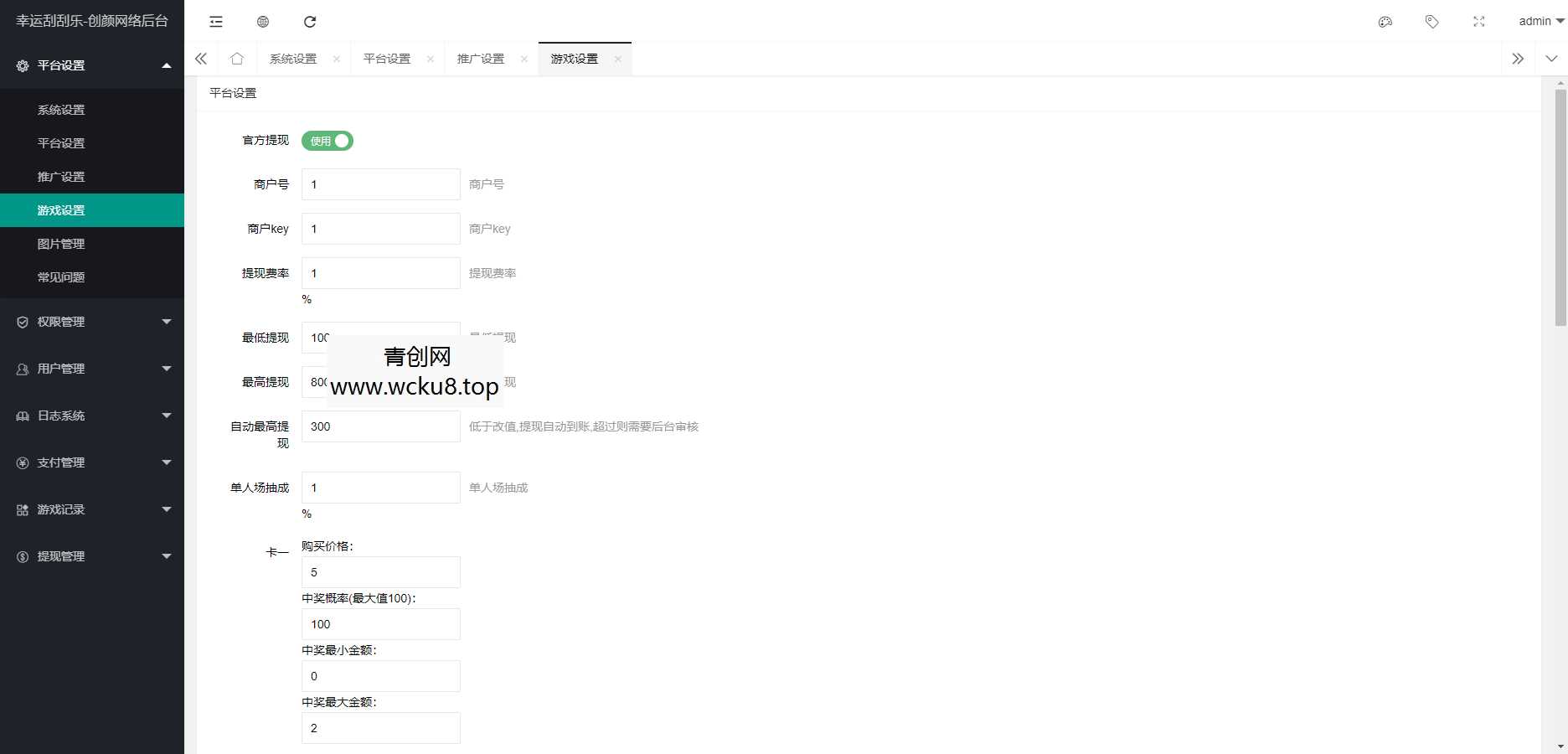Toggle fullscreen mode icon

pyautogui.click(x=1479, y=22)
